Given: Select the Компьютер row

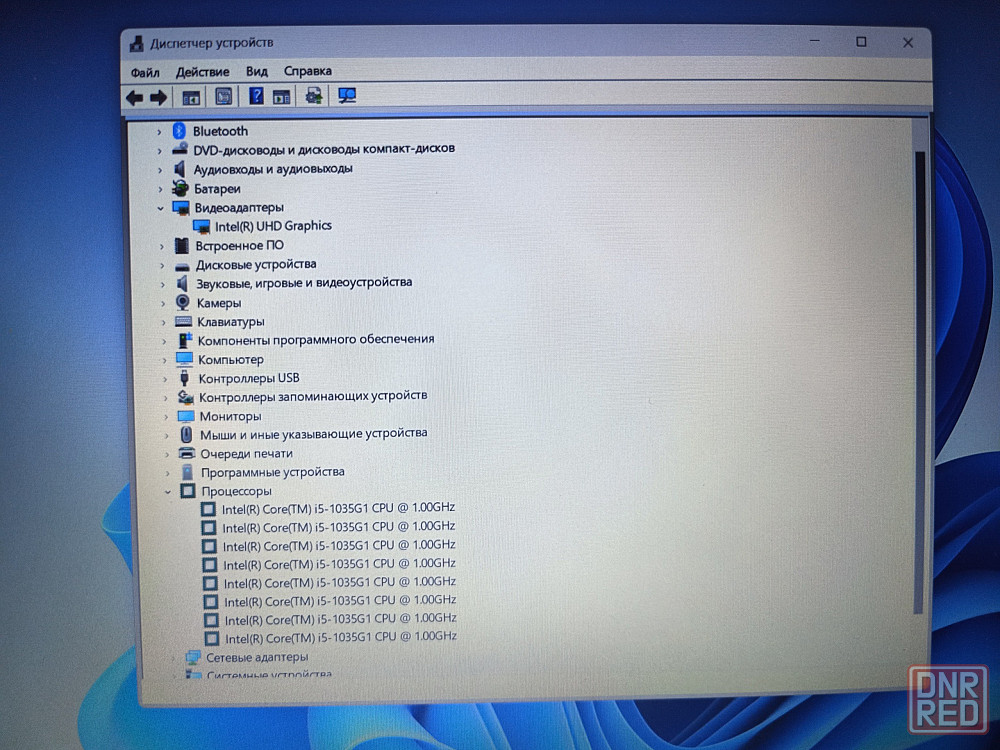Looking at the screenshot, I should [230, 360].
